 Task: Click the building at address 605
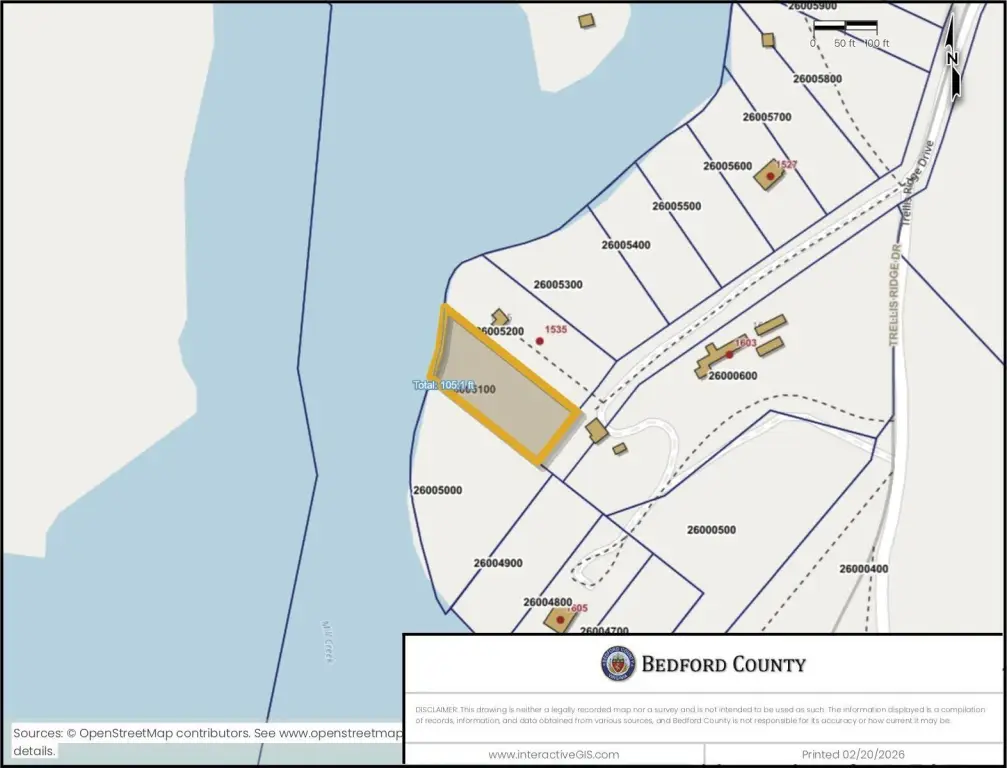tap(559, 620)
